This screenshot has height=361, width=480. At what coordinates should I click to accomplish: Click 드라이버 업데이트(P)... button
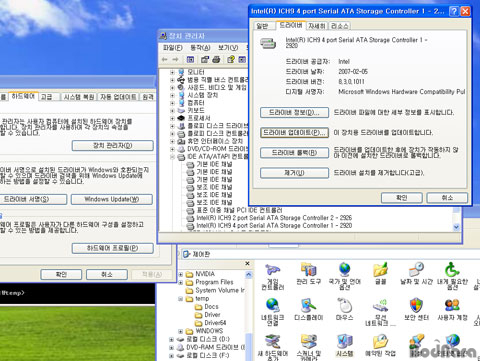pos(294,133)
